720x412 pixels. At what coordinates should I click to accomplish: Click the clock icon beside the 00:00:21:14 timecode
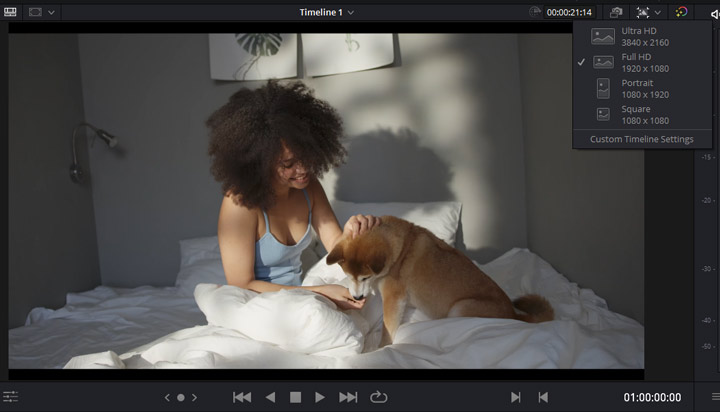tap(534, 12)
